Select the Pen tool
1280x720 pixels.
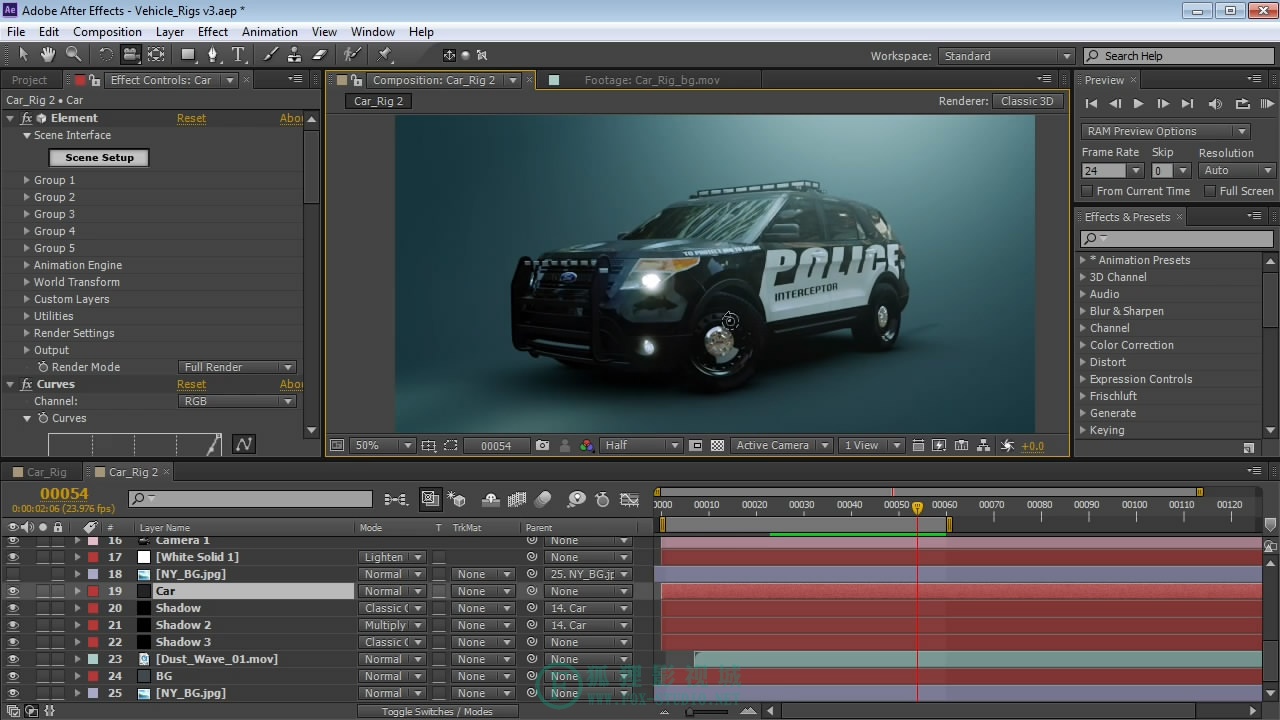212,55
